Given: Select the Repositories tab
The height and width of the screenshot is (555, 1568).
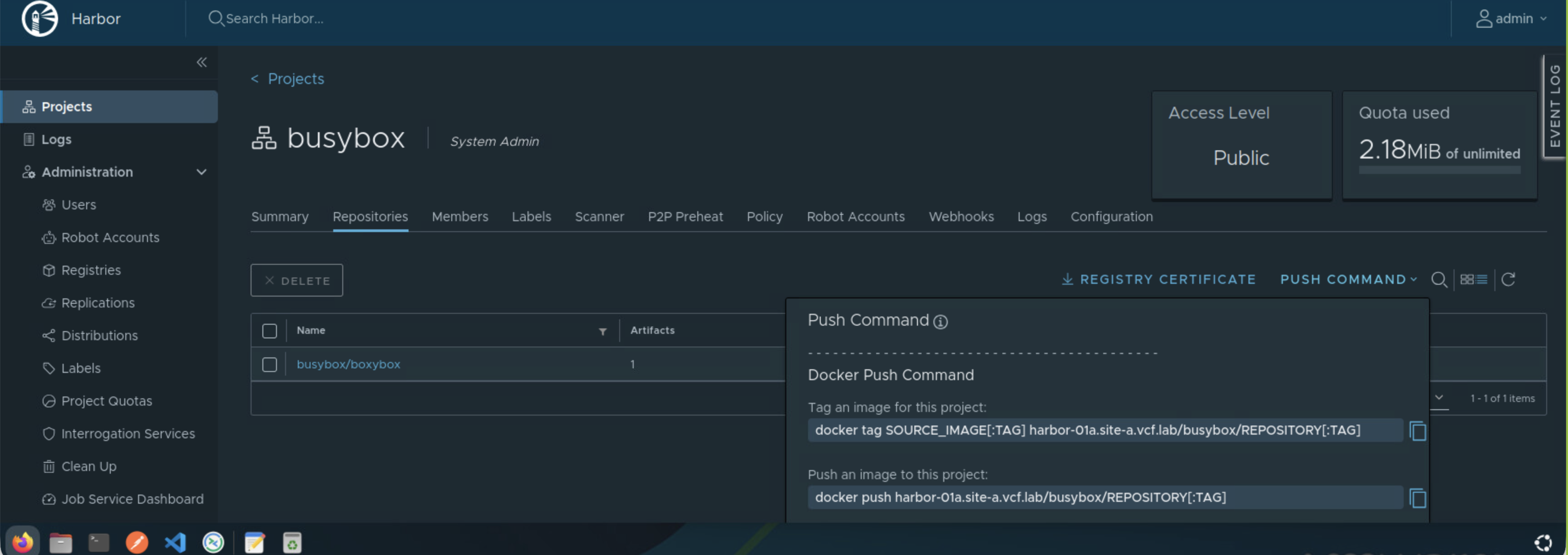Looking at the screenshot, I should (x=370, y=217).
